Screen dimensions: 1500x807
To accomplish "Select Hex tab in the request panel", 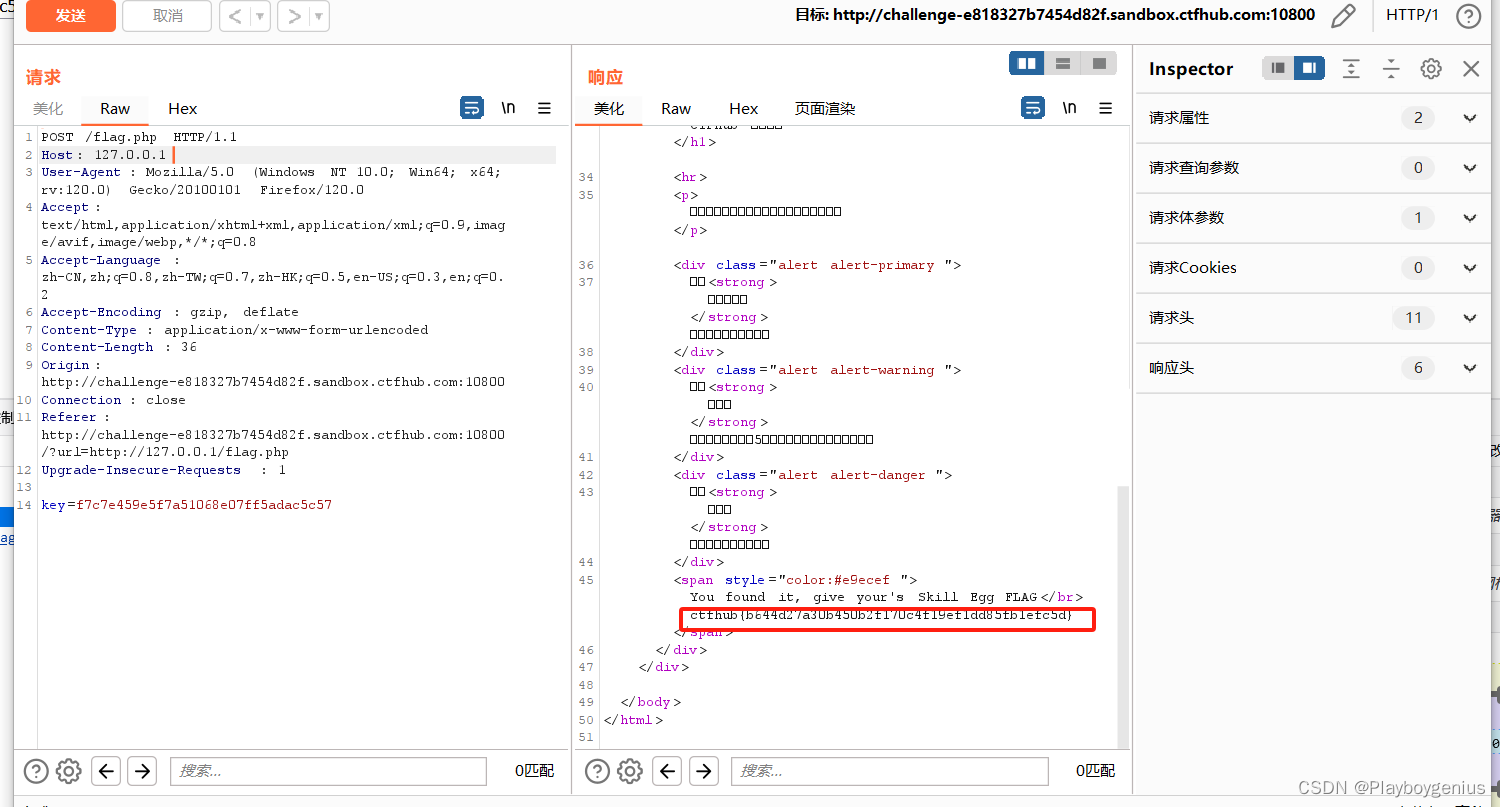I will tap(183, 108).
